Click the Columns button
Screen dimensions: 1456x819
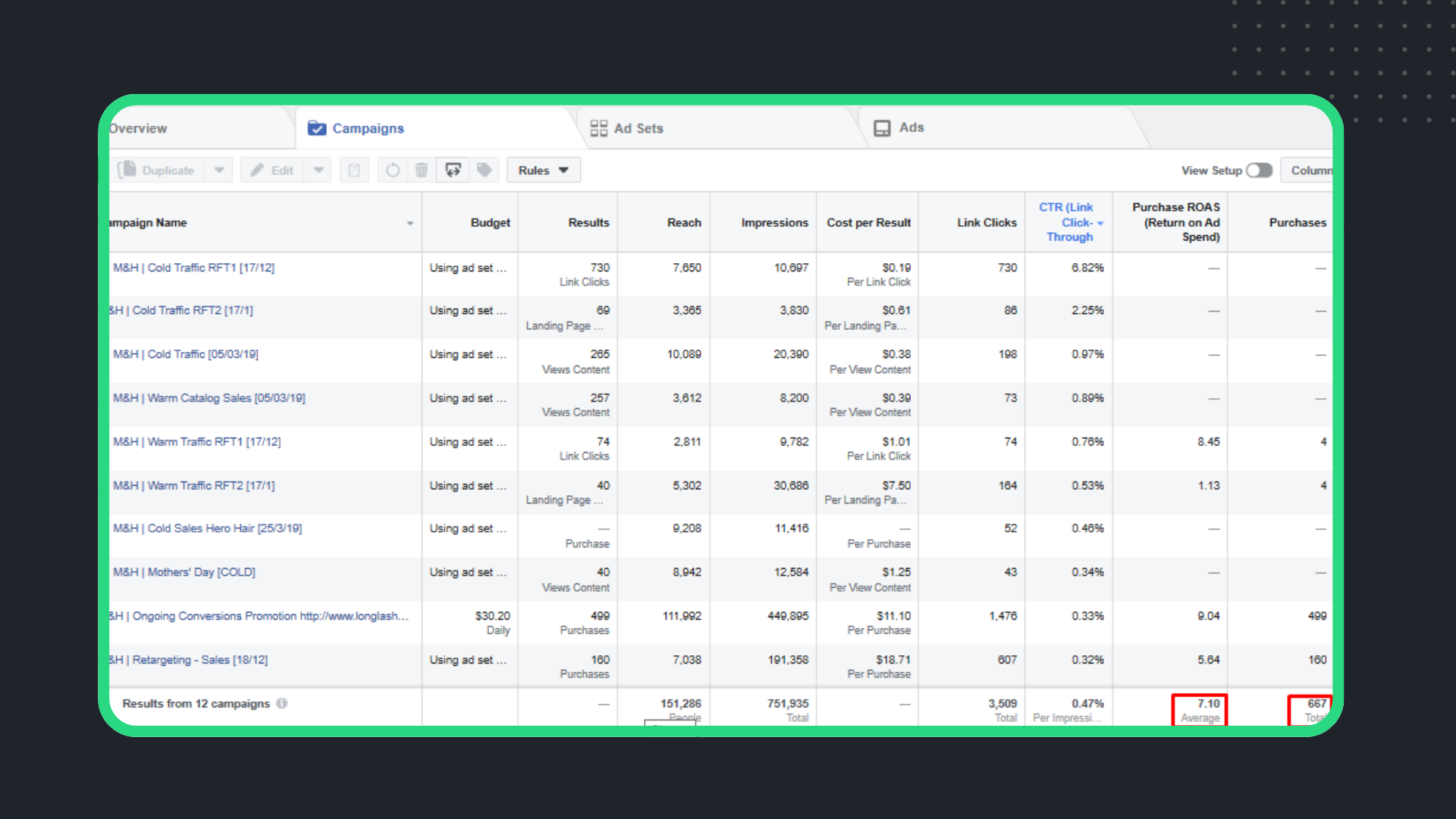click(x=1309, y=171)
